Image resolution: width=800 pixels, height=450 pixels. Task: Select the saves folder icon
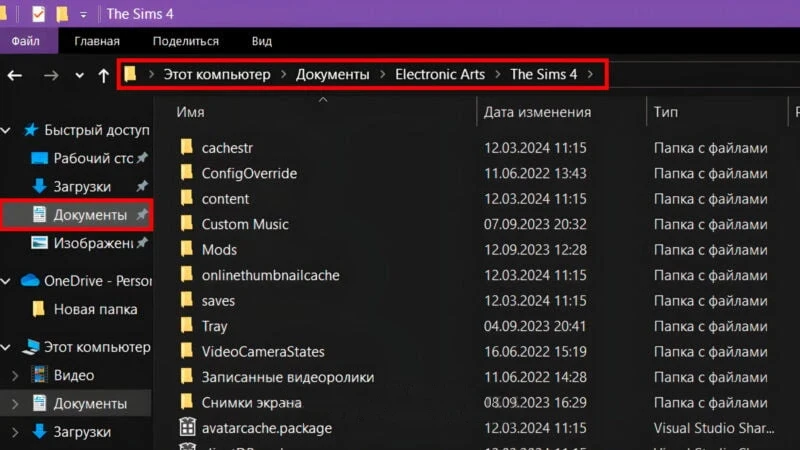tap(187, 300)
